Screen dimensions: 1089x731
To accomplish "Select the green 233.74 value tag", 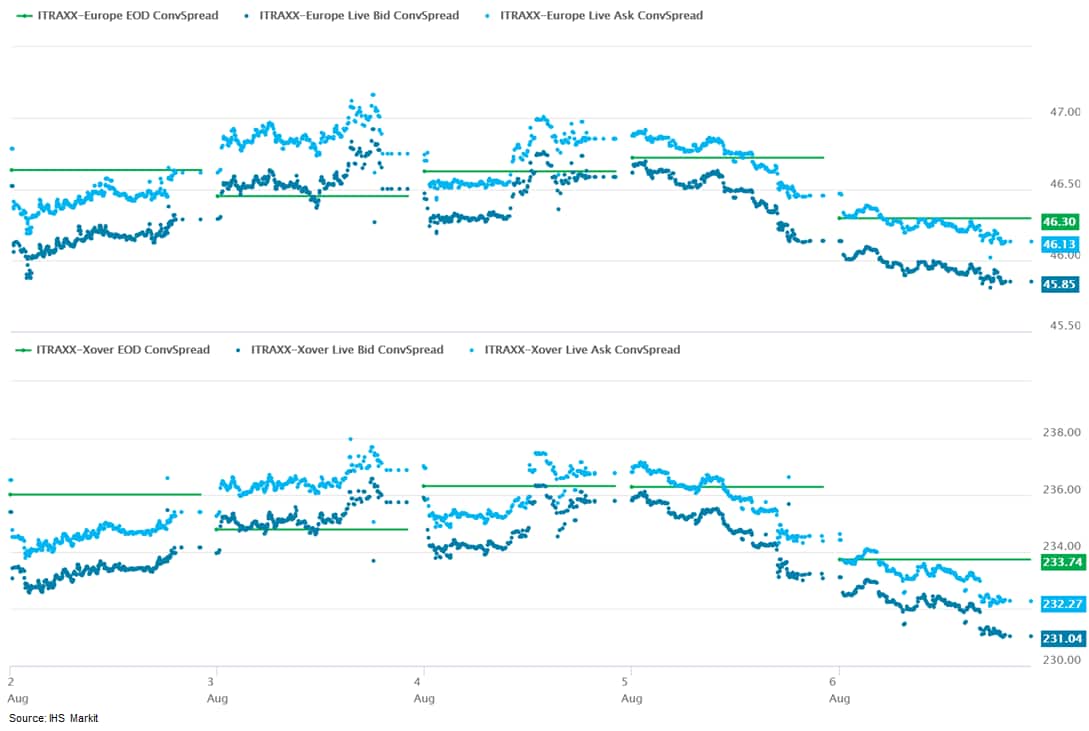I will point(1062,562).
